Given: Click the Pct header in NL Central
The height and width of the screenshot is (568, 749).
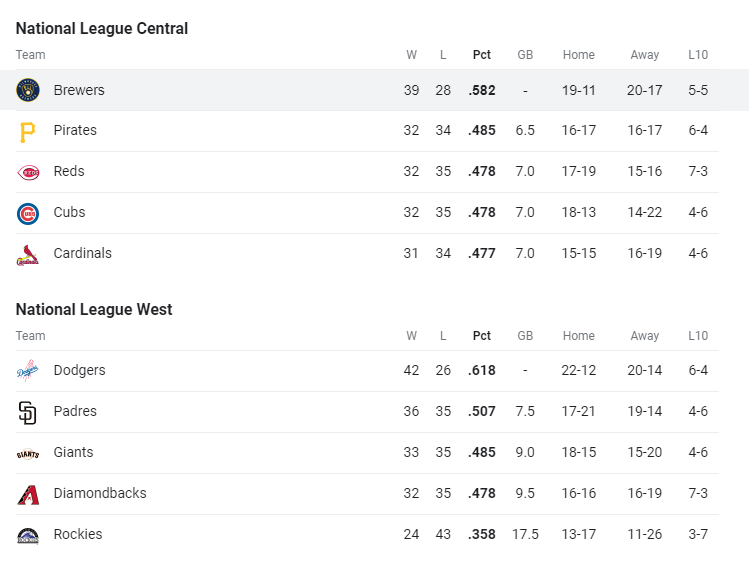Looking at the screenshot, I should [x=481, y=55].
